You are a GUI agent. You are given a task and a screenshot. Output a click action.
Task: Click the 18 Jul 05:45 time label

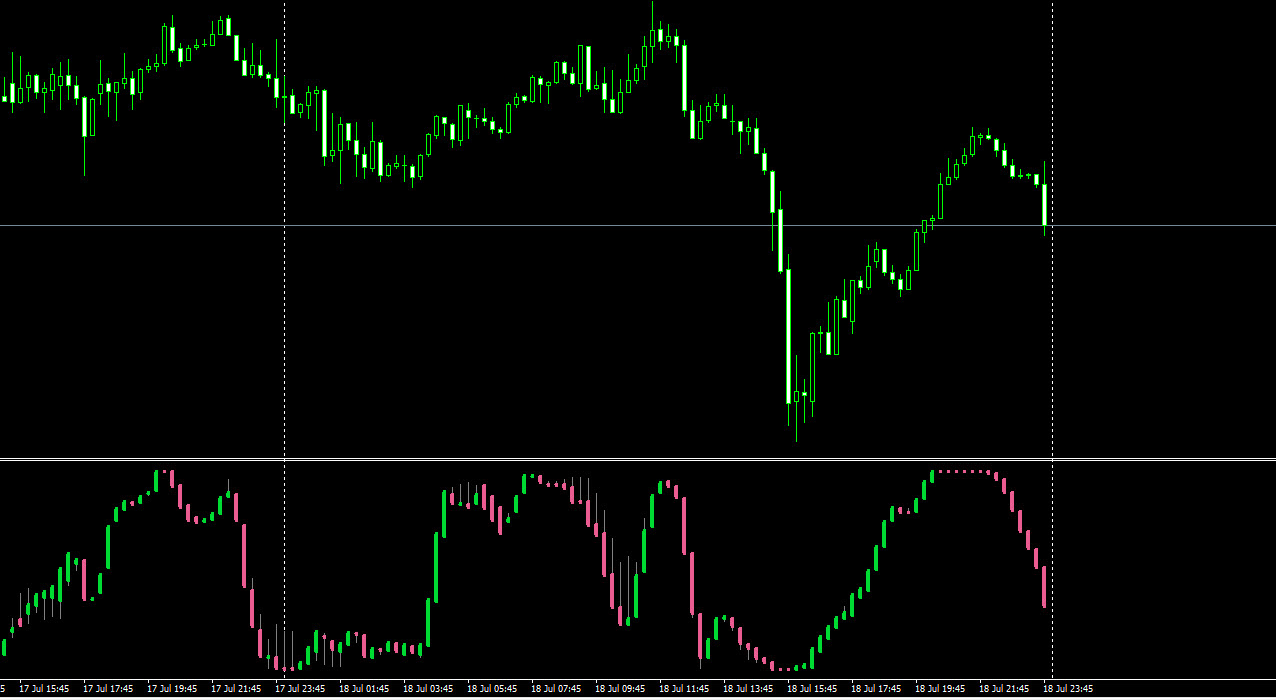[x=492, y=689]
